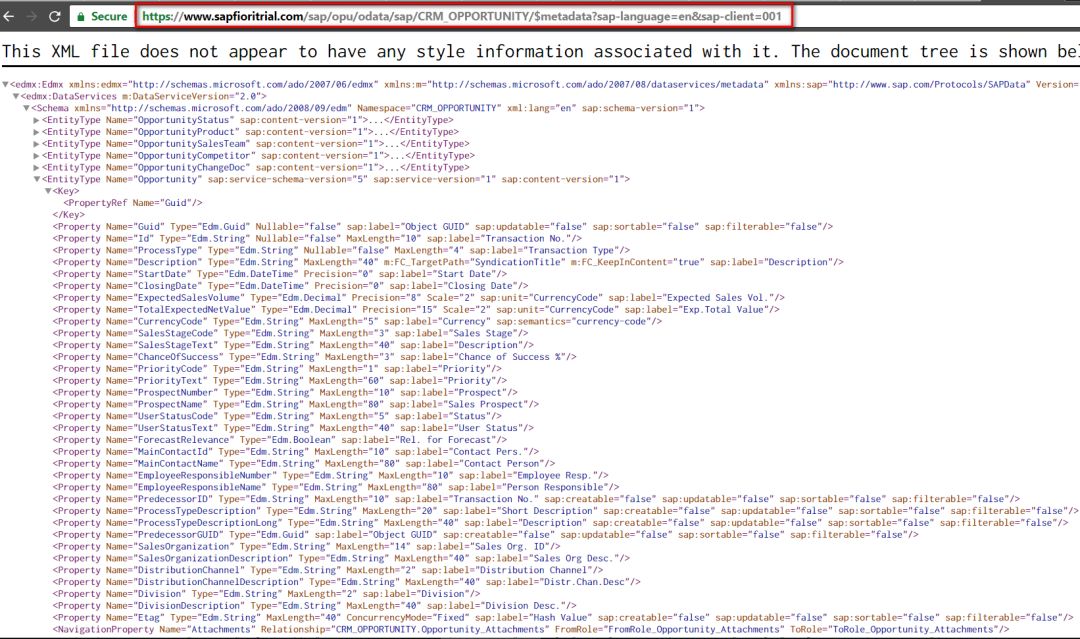The width and height of the screenshot is (1080, 639).
Task: Select the Property Name="ProcessTypeDescriptionLong" line
Action: point(561,523)
